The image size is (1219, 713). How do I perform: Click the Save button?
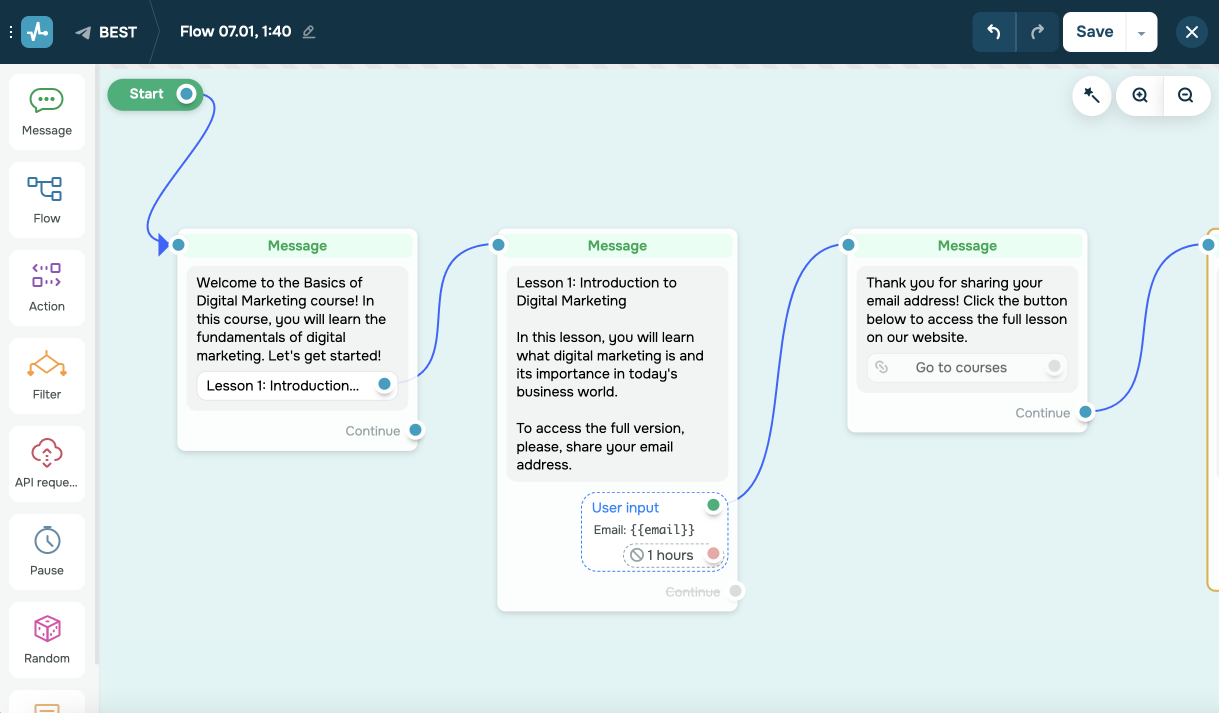coord(1093,31)
